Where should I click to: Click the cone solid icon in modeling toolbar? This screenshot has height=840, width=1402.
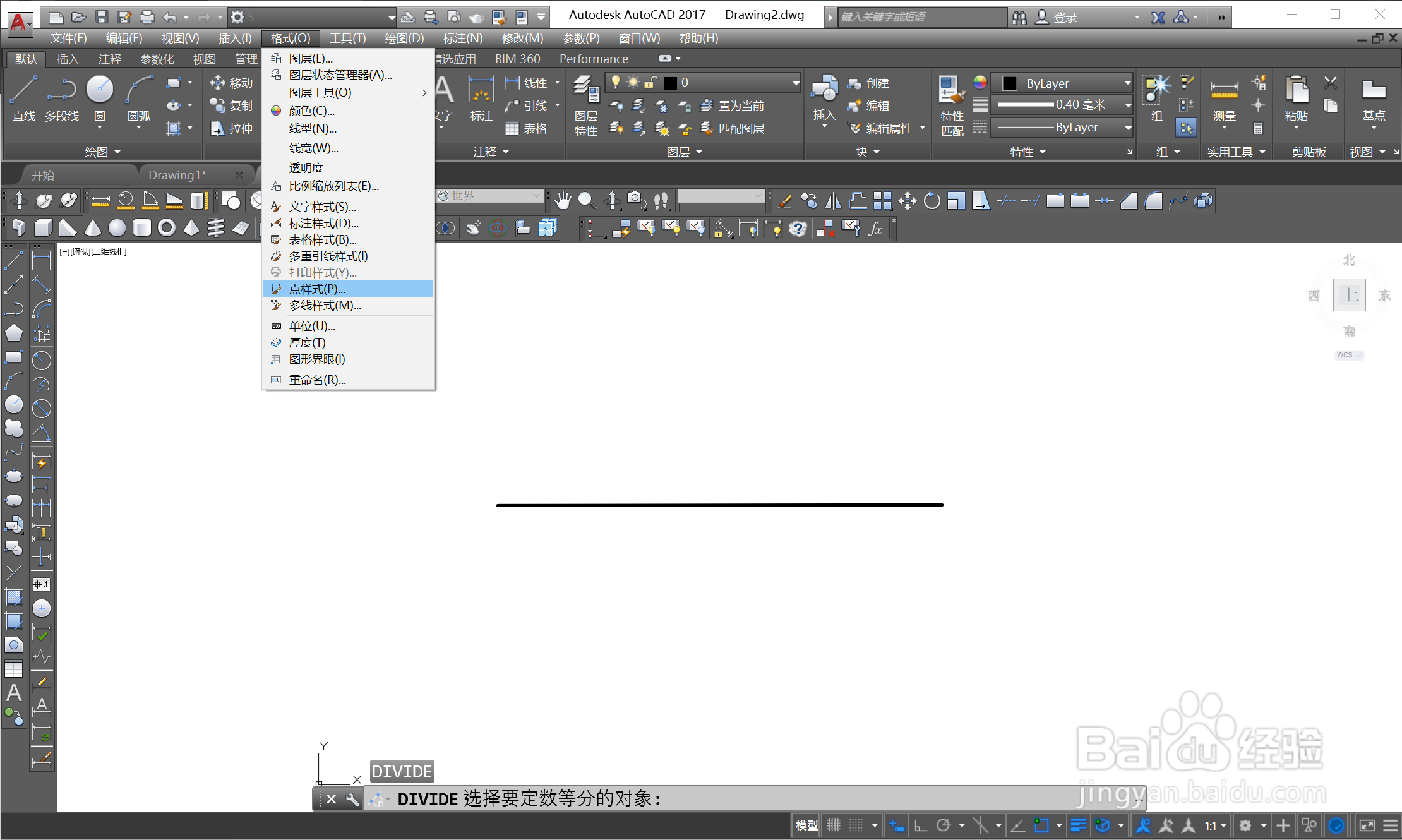(93, 228)
